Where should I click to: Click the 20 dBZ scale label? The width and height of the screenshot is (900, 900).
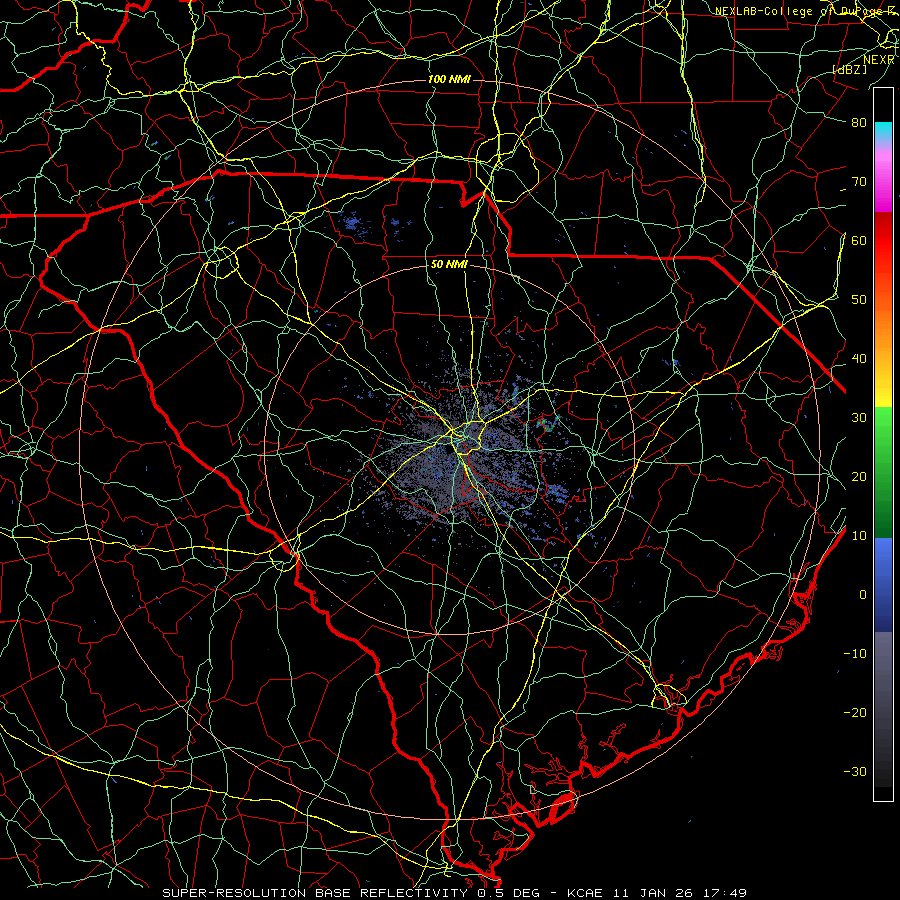pos(859,476)
